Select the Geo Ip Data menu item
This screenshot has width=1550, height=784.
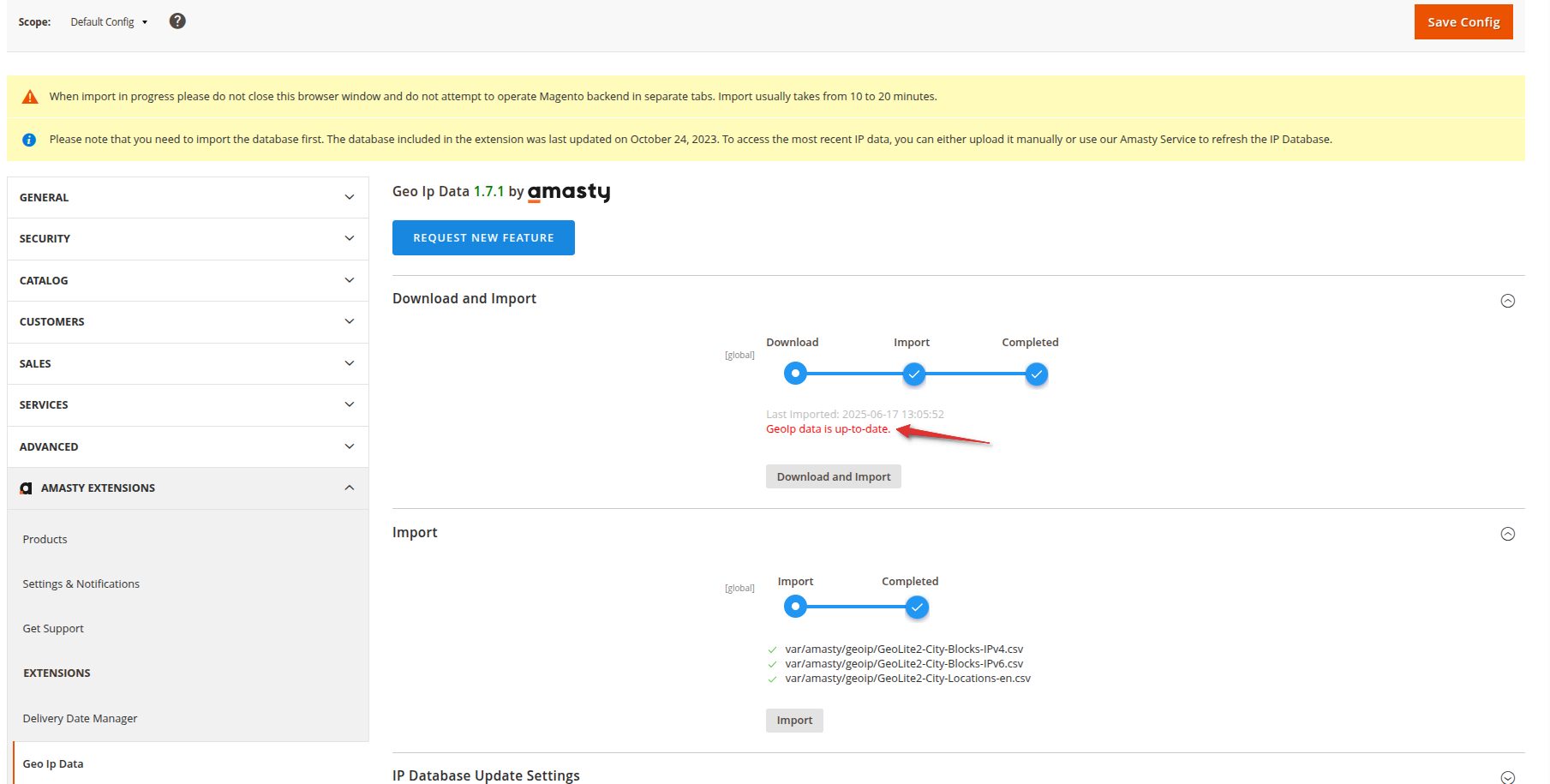click(53, 764)
